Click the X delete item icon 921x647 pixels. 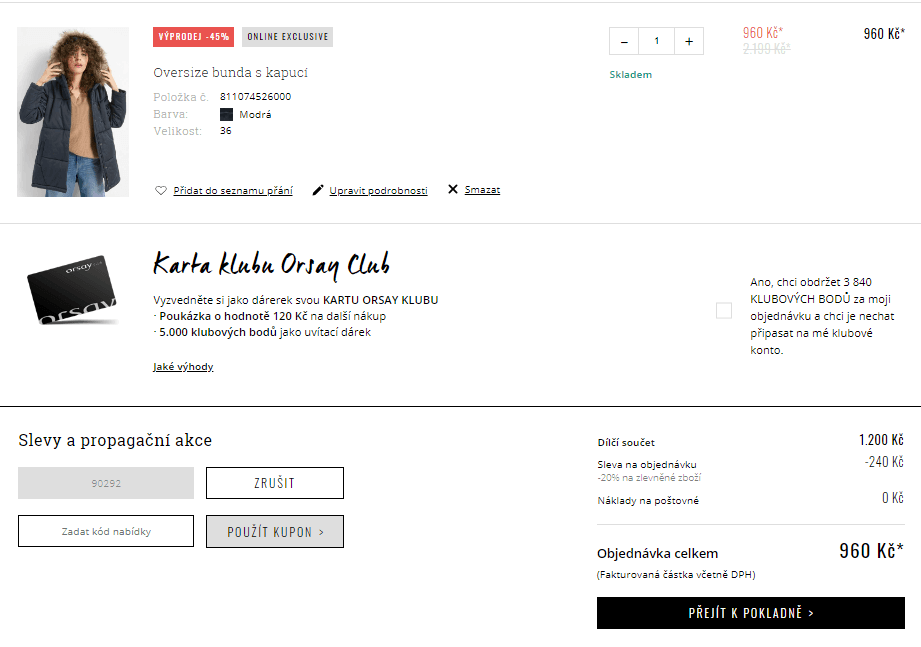453,189
